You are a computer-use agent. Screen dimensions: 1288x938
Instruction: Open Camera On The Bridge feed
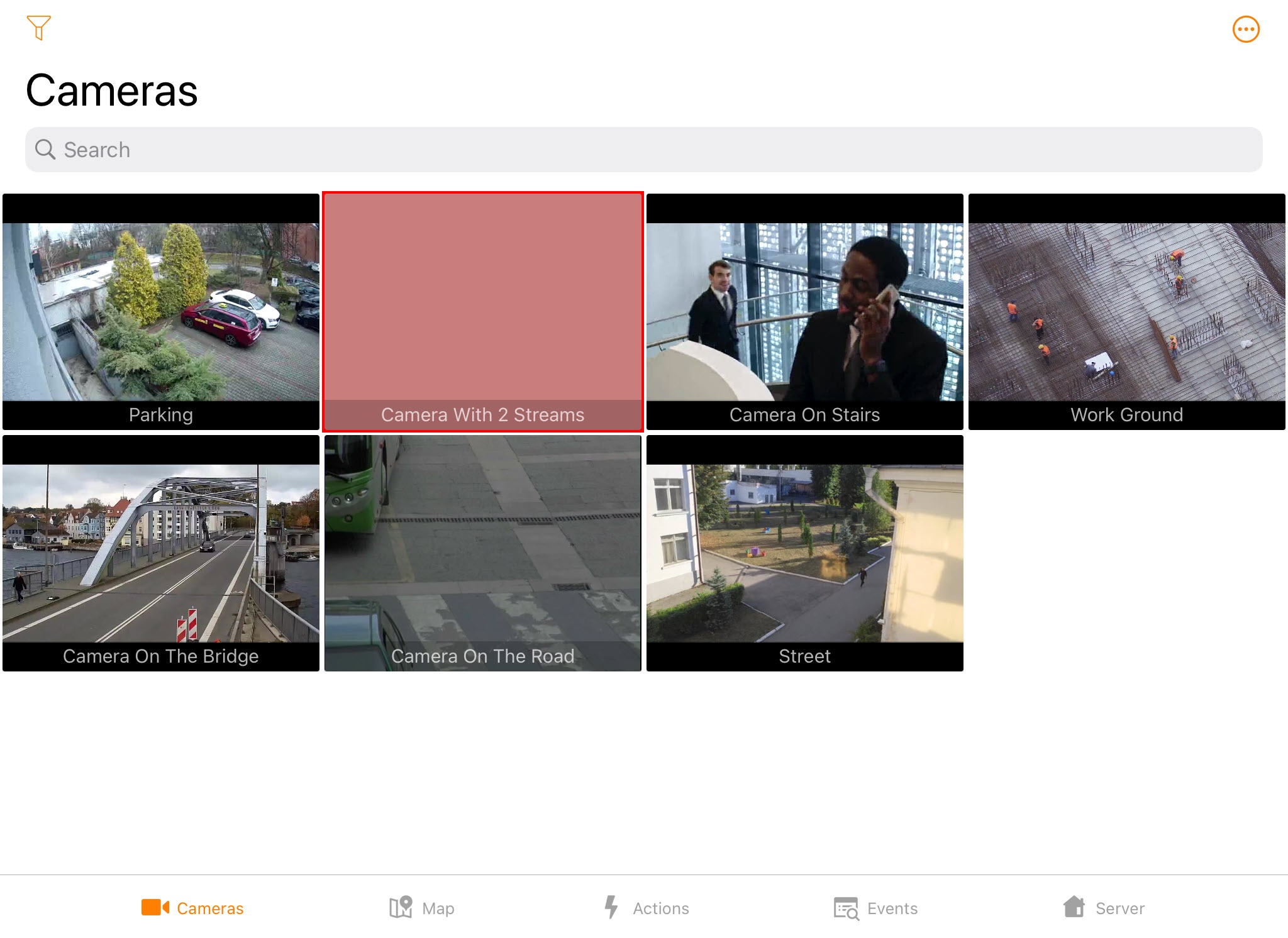161,553
